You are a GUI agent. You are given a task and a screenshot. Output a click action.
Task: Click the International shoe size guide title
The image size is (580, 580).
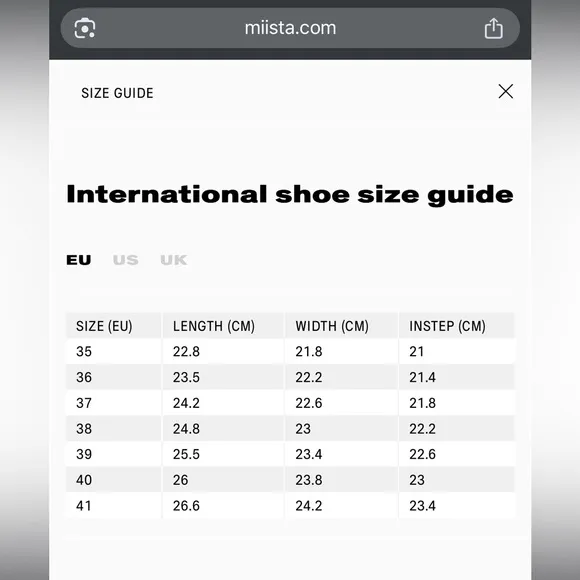click(x=290, y=195)
